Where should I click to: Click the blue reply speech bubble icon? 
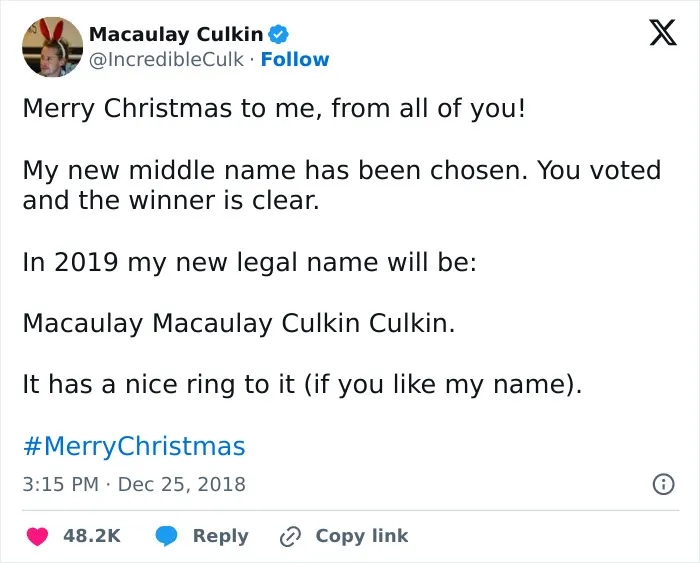pyautogui.click(x=167, y=536)
